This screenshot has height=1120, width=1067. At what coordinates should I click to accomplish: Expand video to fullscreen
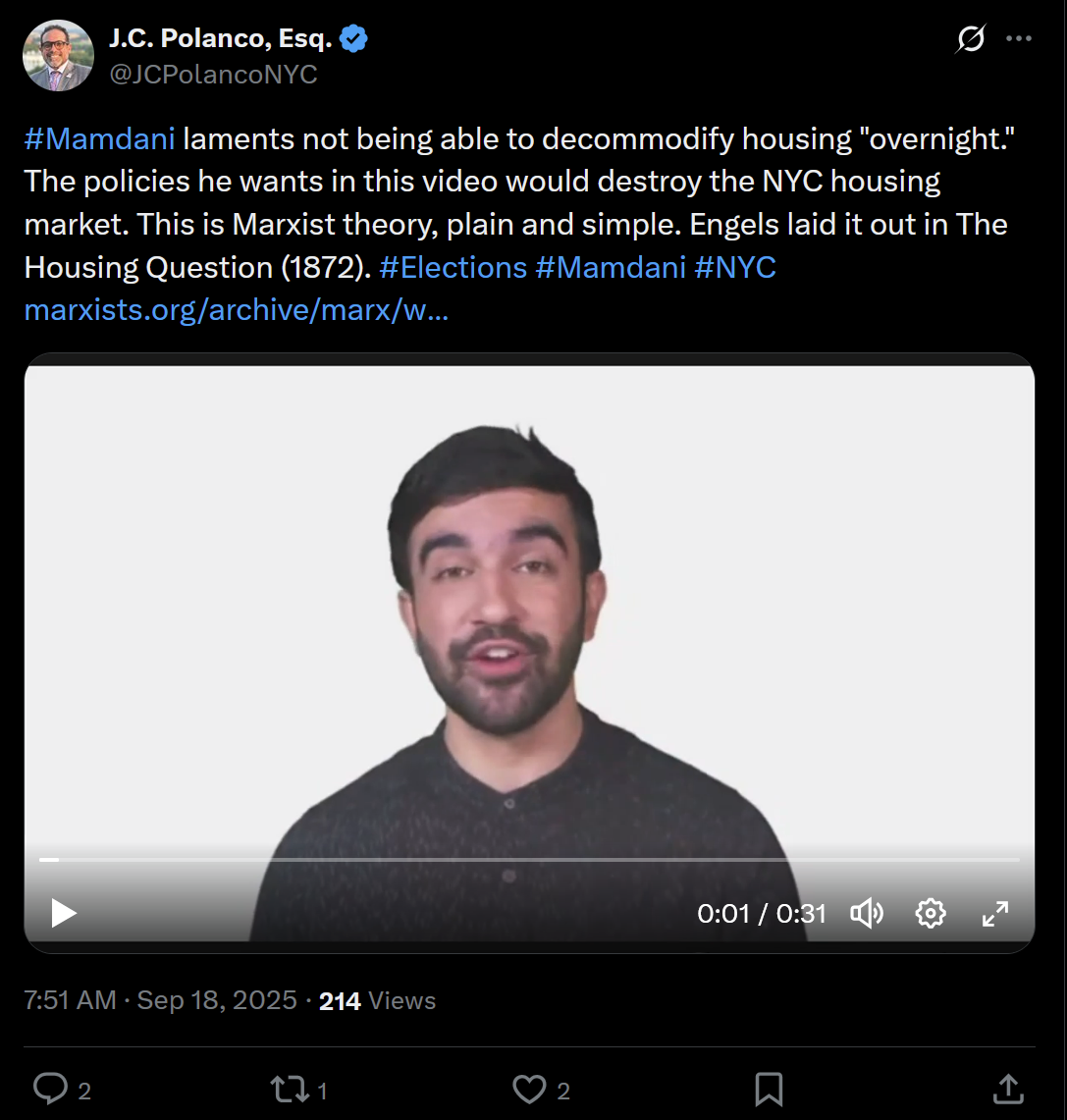point(995,914)
